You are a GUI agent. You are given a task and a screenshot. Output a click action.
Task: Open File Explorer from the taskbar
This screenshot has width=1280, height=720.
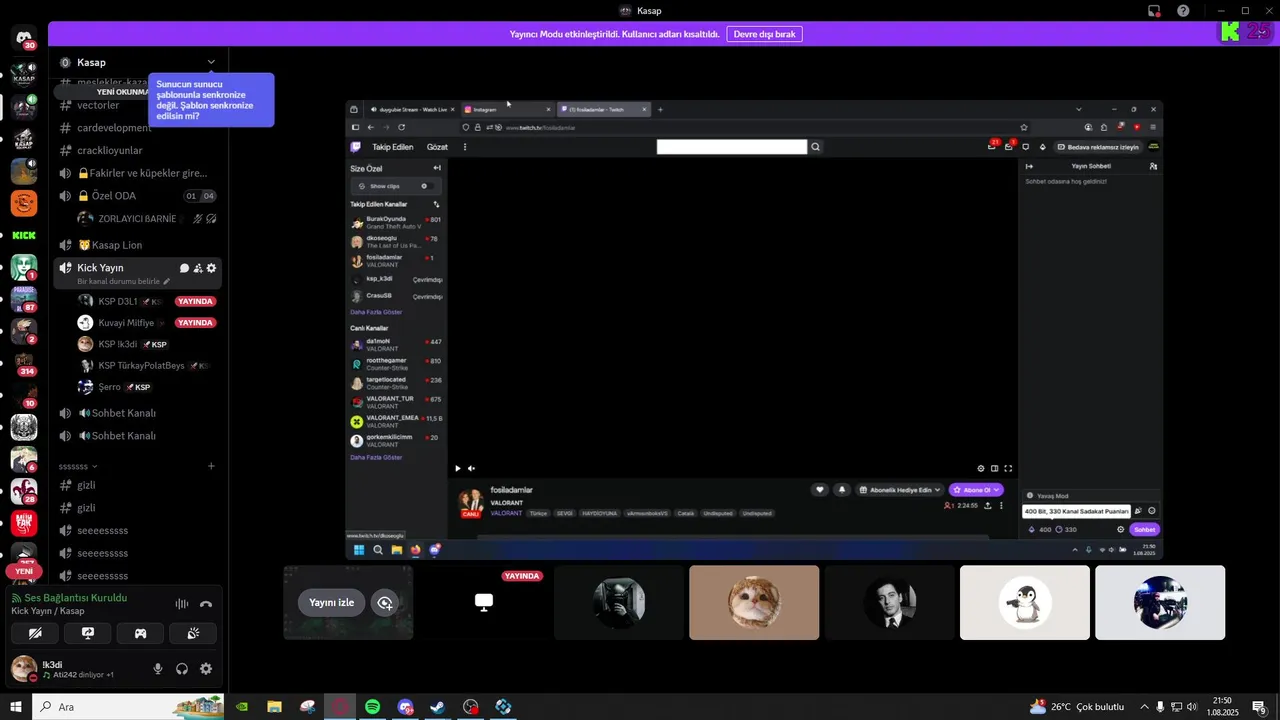click(274, 707)
